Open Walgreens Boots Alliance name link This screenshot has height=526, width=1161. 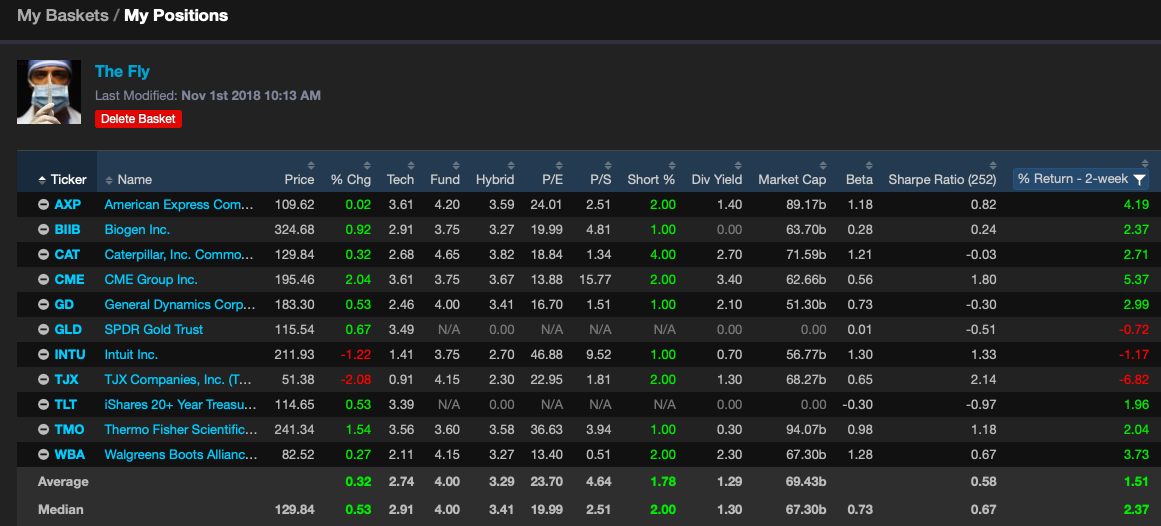(181, 455)
